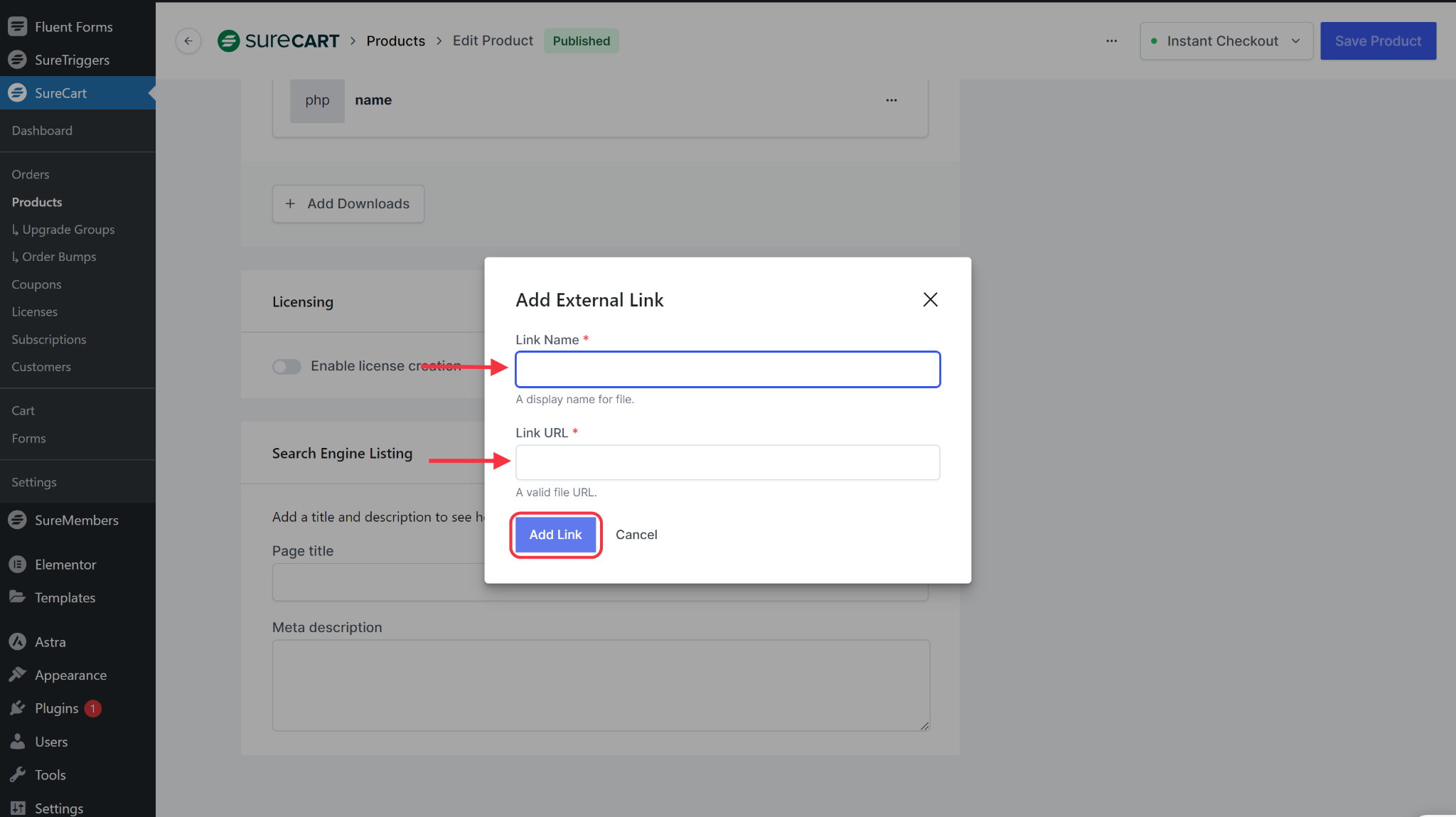
Task: Click the Link Name input field
Action: [727, 370]
